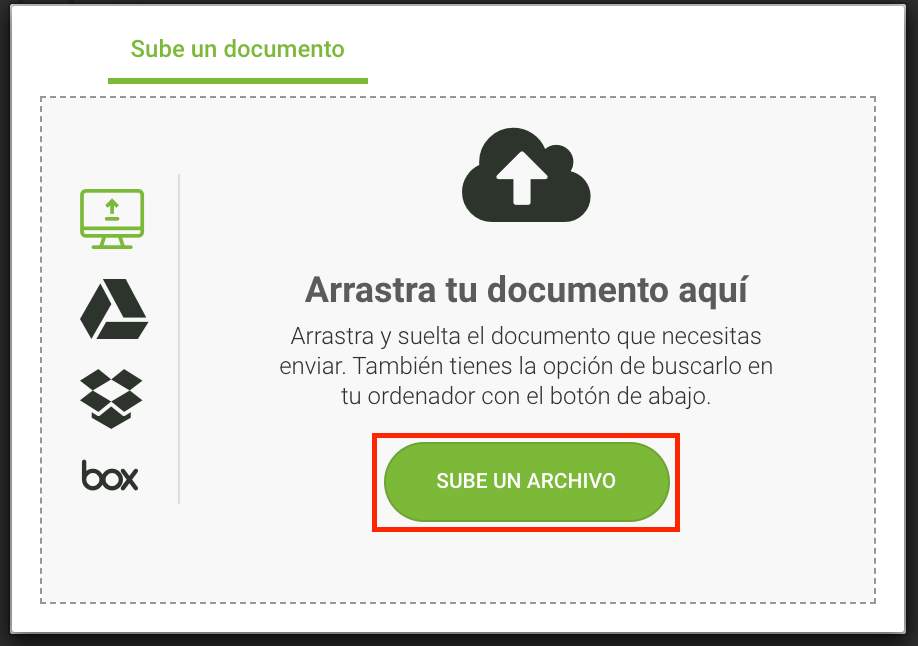
Task: Click the dark cloud upload icon
Action: click(x=526, y=175)
